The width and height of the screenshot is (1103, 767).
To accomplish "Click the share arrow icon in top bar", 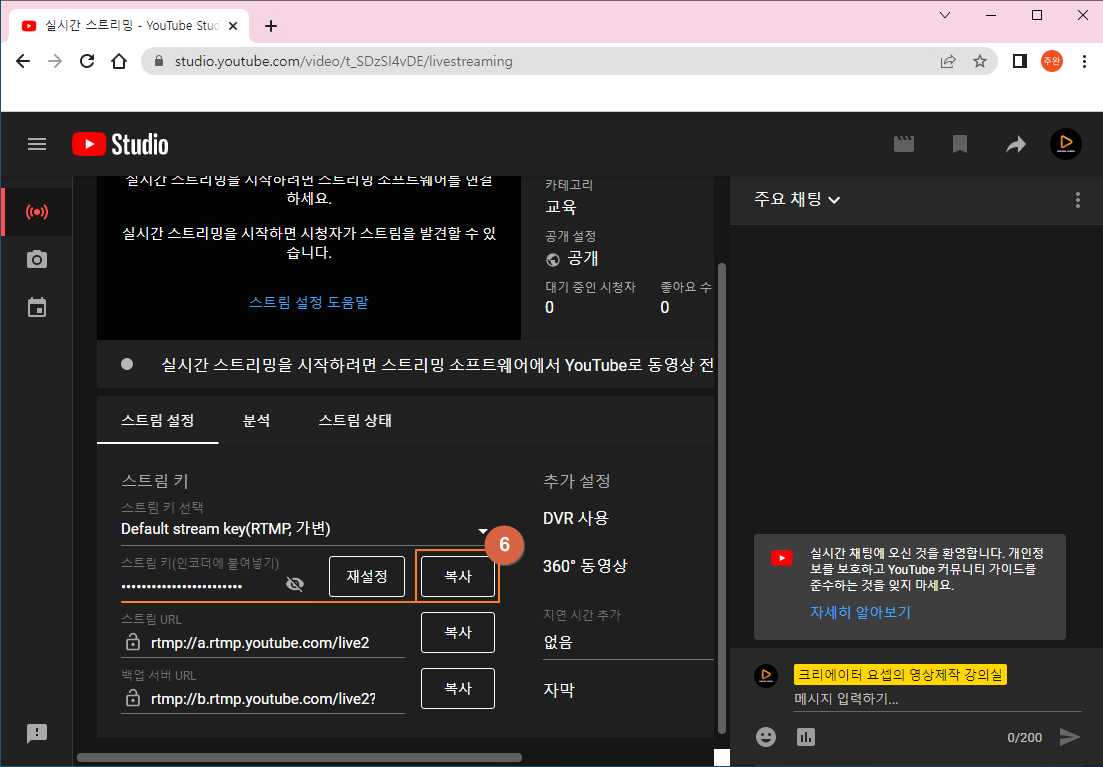I will click(1016, 144).
